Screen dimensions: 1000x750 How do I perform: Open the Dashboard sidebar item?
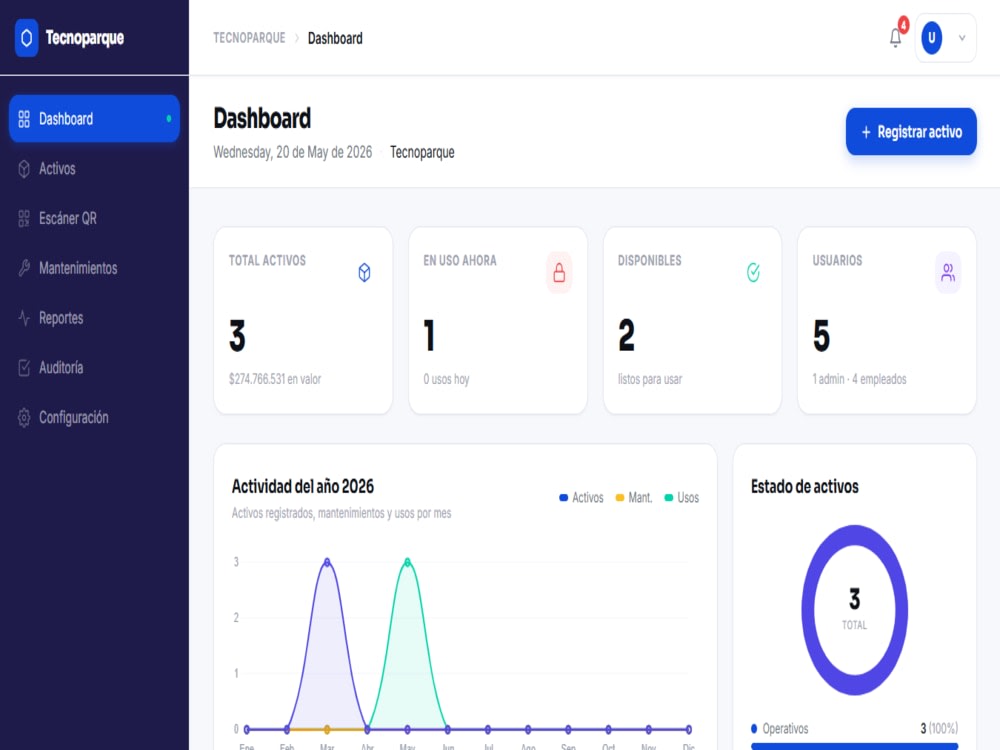pyautogui.click(x=94, y=119)
